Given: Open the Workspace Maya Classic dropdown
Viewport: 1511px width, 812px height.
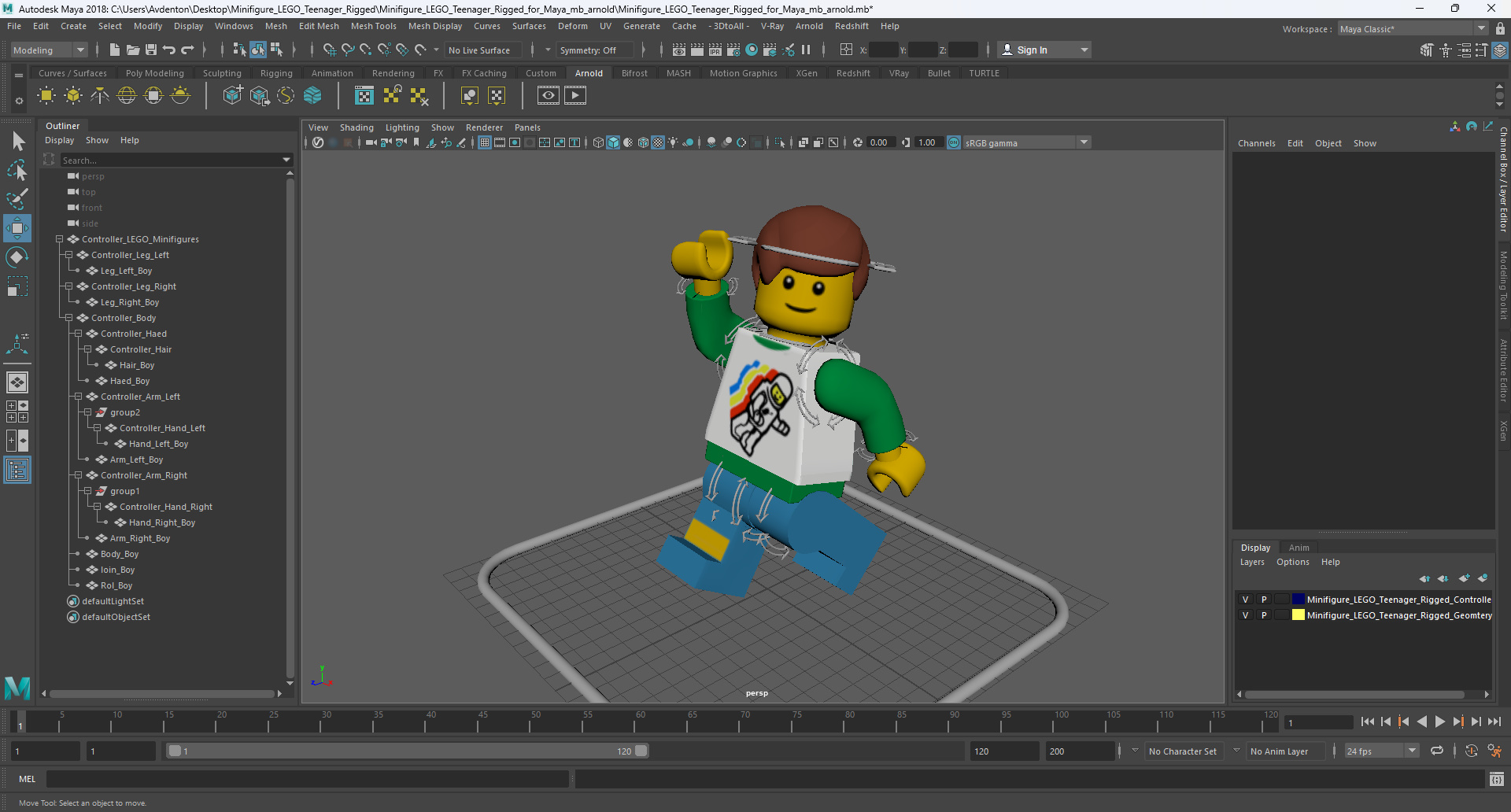Looking at the screenshot, I should (x=1413, y=29).
